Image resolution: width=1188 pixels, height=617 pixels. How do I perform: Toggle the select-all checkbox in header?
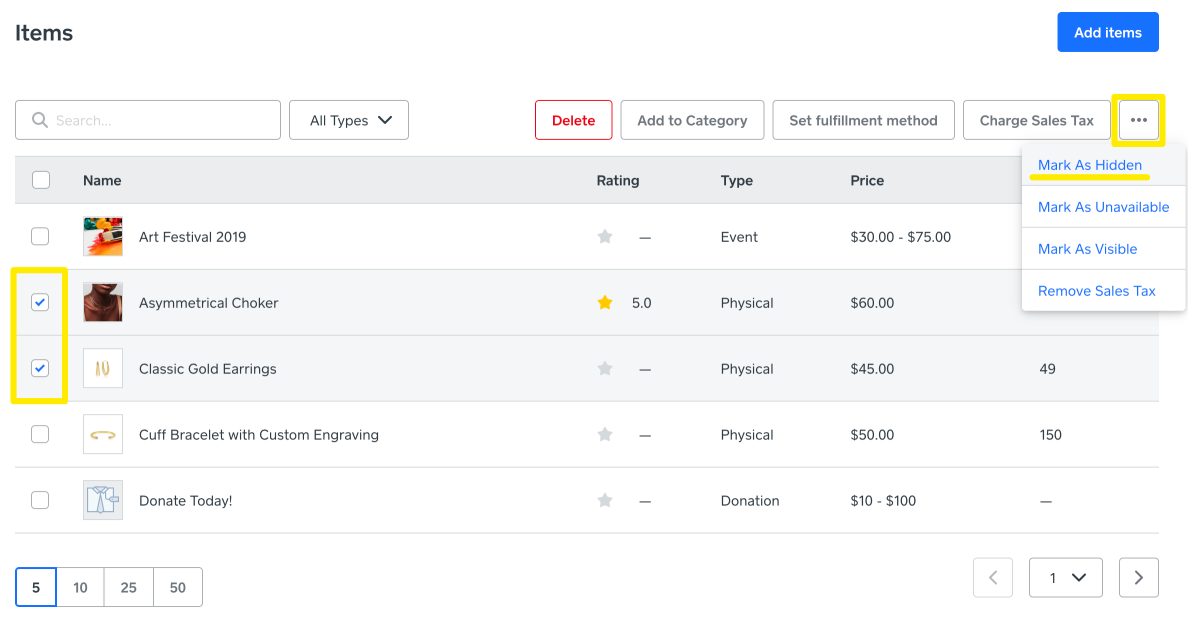coord(41,180)
